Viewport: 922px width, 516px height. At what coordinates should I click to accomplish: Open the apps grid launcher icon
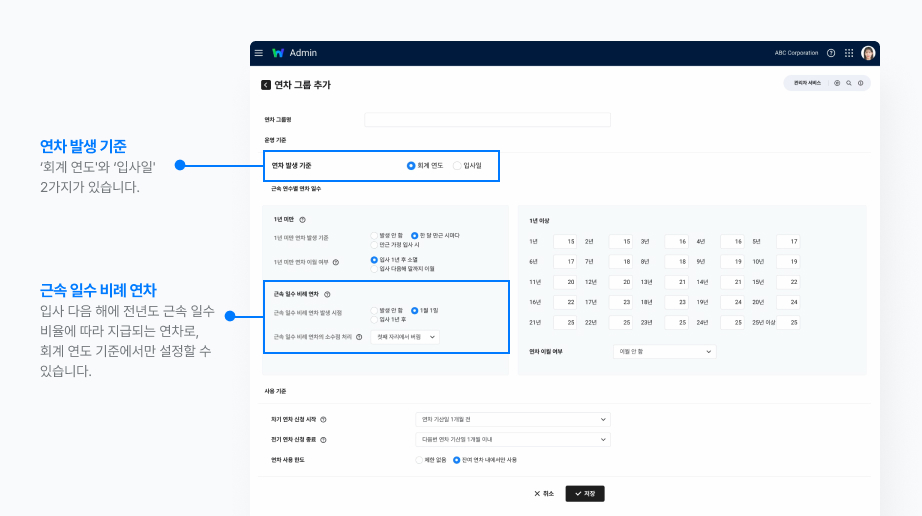click(849, 53)
